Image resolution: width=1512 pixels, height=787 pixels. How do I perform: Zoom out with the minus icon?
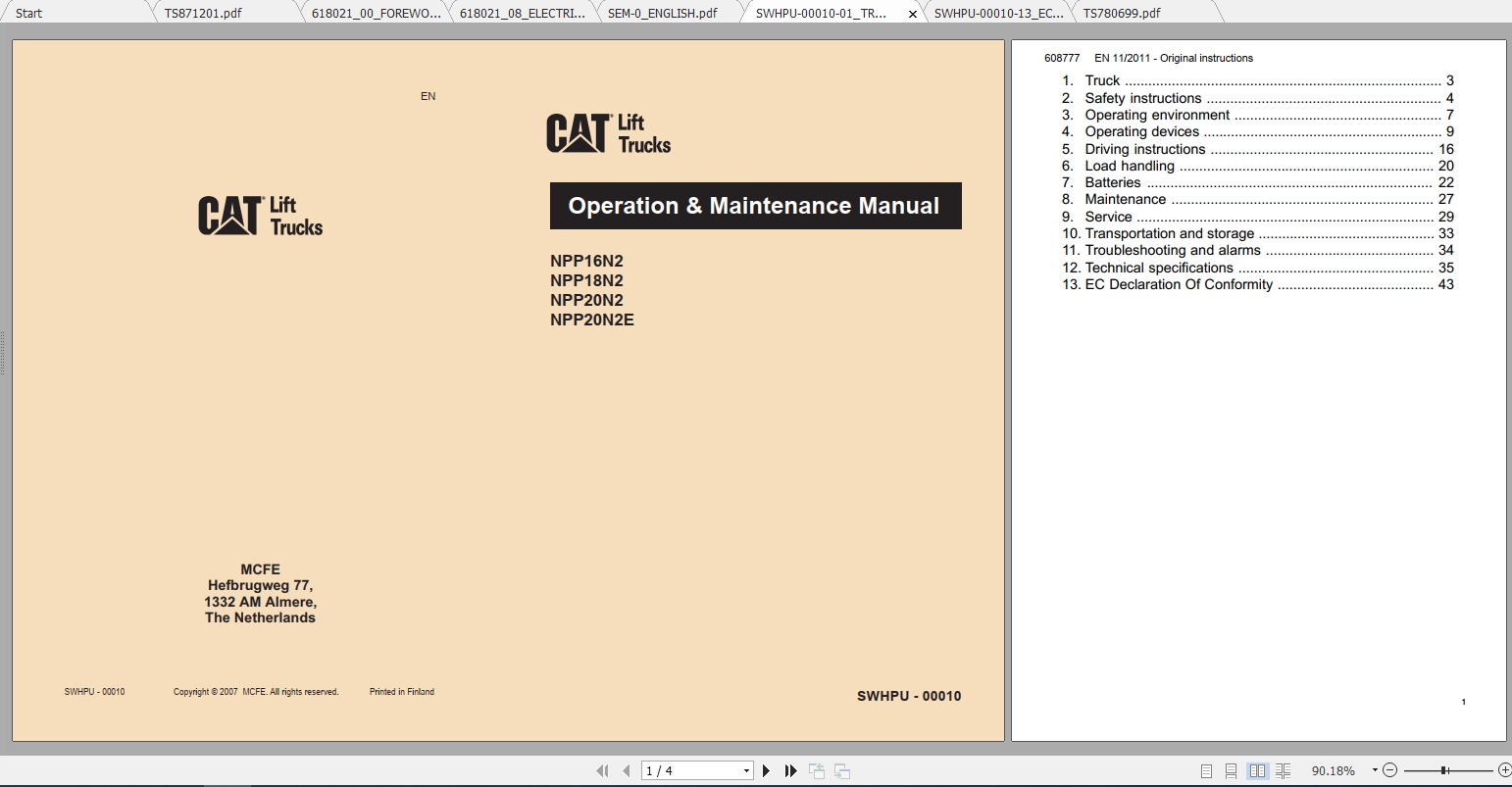coord(1390,770)
